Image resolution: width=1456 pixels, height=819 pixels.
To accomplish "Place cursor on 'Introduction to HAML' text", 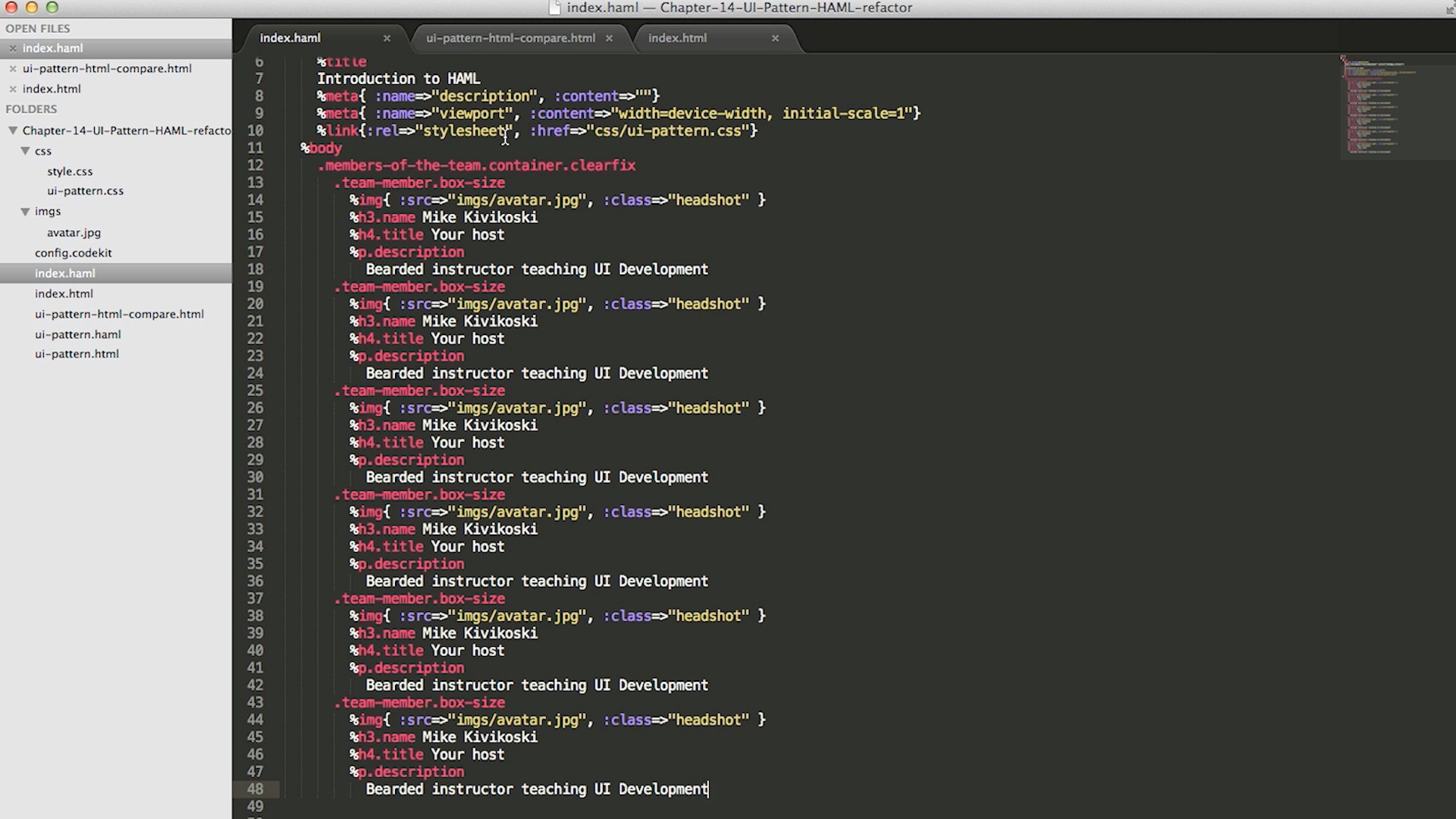I will [398, 79].
